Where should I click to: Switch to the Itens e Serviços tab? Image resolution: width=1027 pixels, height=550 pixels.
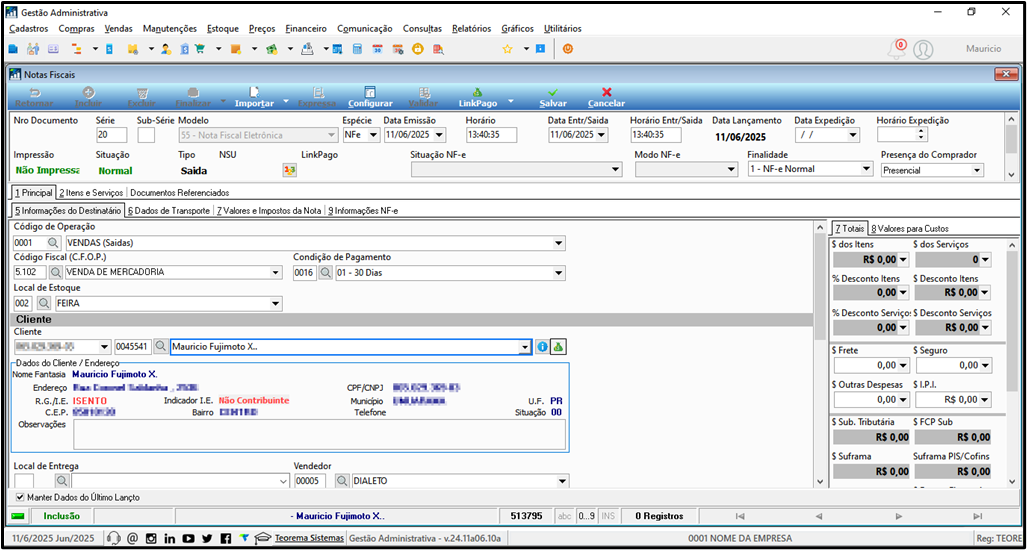click(90, 193)
